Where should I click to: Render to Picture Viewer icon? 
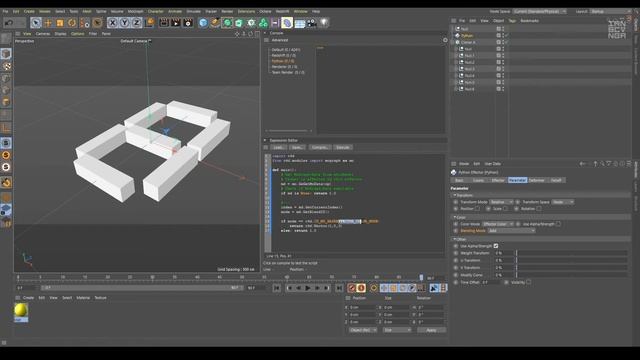[x=176, y=23]
